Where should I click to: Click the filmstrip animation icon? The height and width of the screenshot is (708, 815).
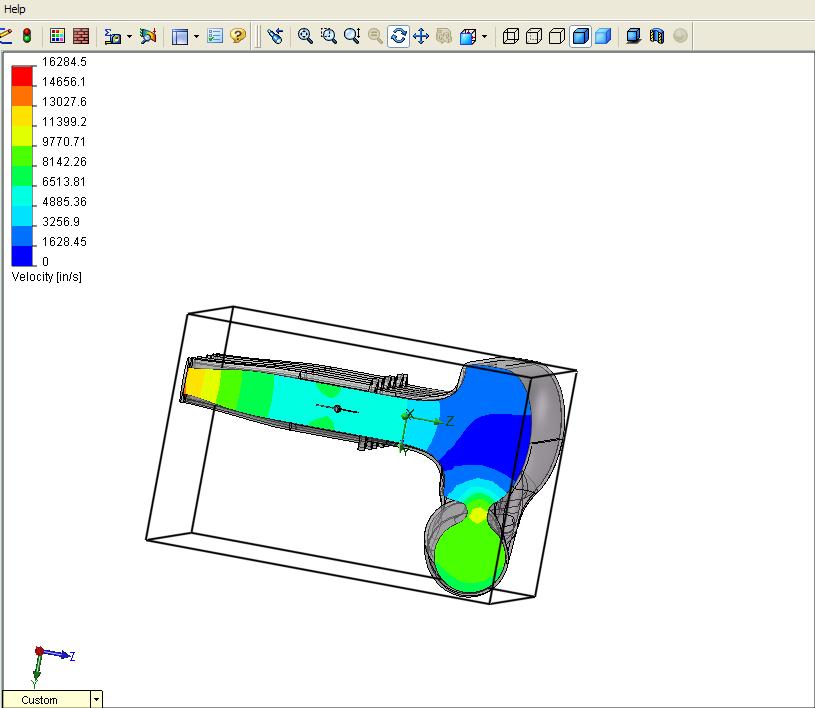(x=657, y=36)
